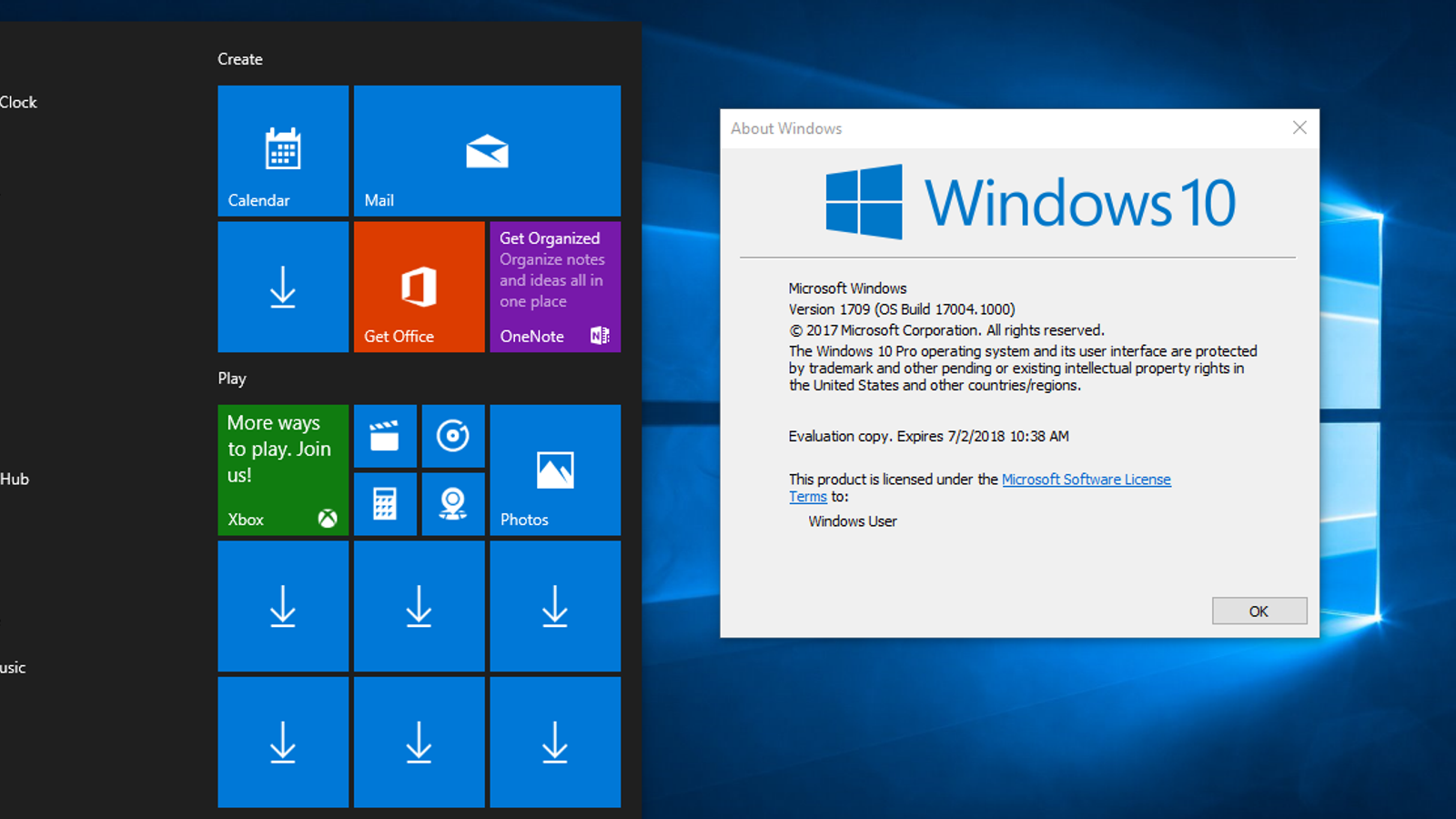
Task: Click the "Windows User" licensee name
Action: click(x=853, y=521)
